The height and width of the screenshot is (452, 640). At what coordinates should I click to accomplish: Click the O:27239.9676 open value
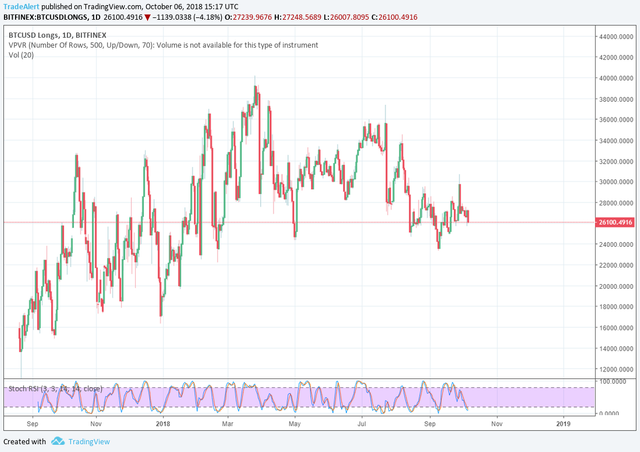point(248,17)
